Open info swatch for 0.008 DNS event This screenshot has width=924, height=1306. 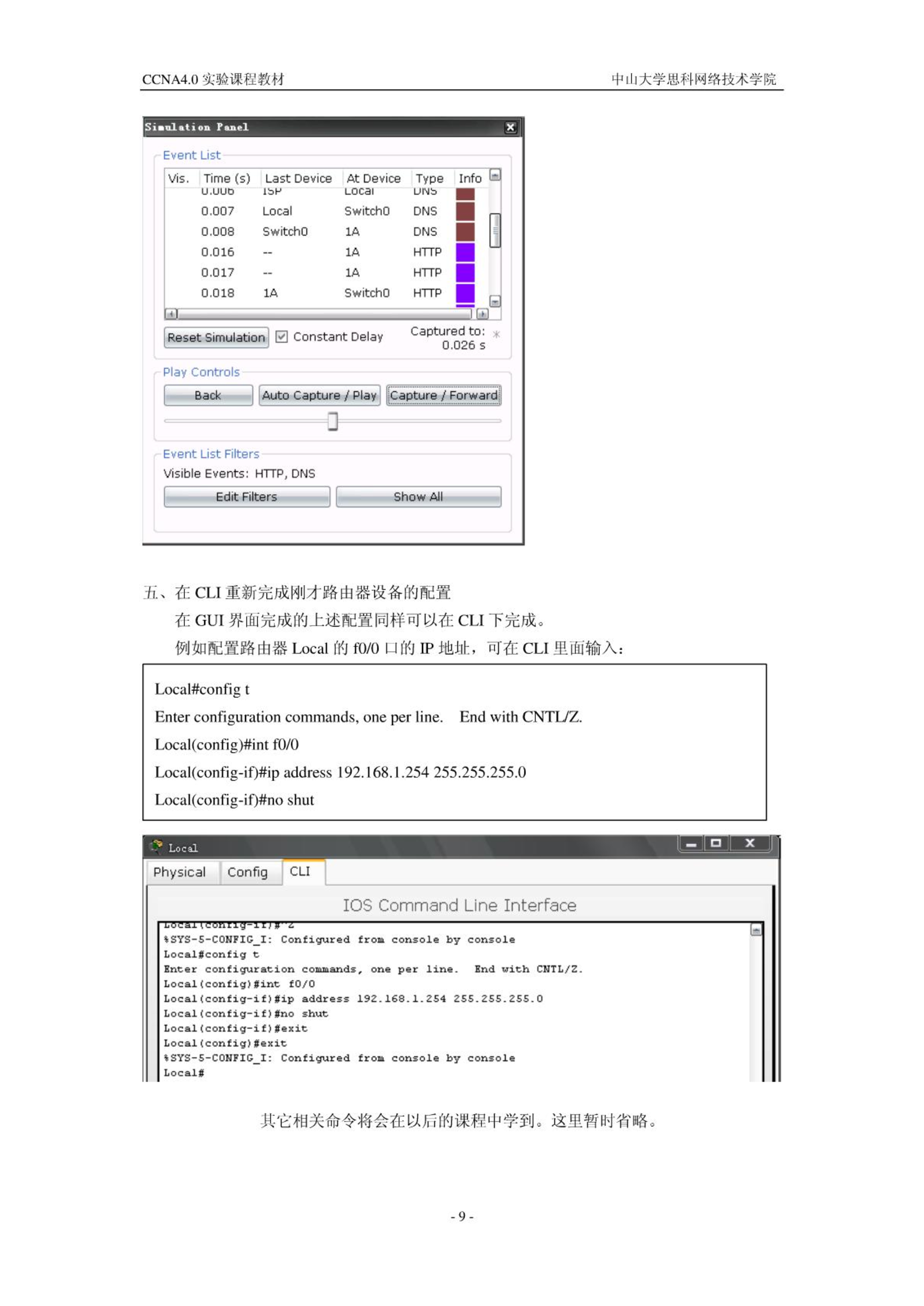(465, 231)
